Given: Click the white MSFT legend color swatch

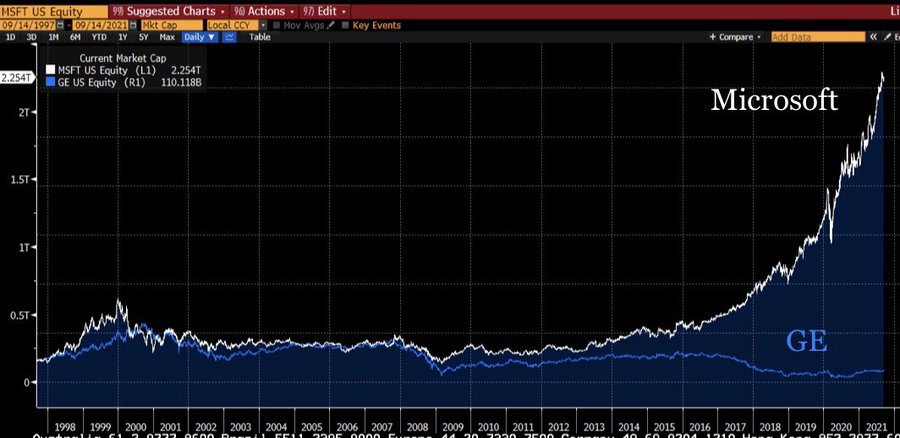Looking at the screenshot, I should coord(51,71).
